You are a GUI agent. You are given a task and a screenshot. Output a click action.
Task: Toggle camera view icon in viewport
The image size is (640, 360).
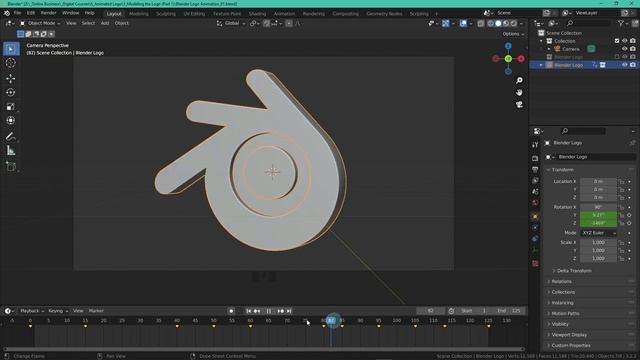pos(519,105)
